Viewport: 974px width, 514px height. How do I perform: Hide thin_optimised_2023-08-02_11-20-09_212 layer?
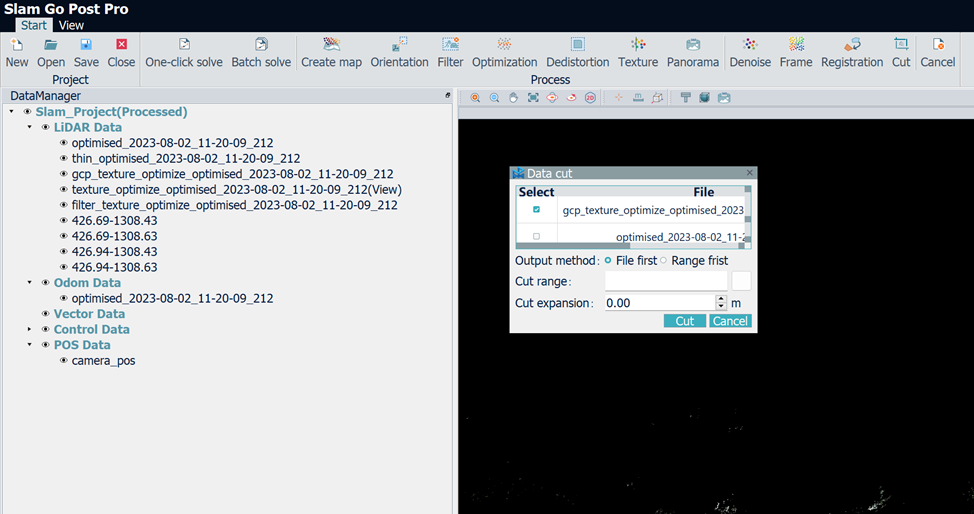[x=63, y=158]
